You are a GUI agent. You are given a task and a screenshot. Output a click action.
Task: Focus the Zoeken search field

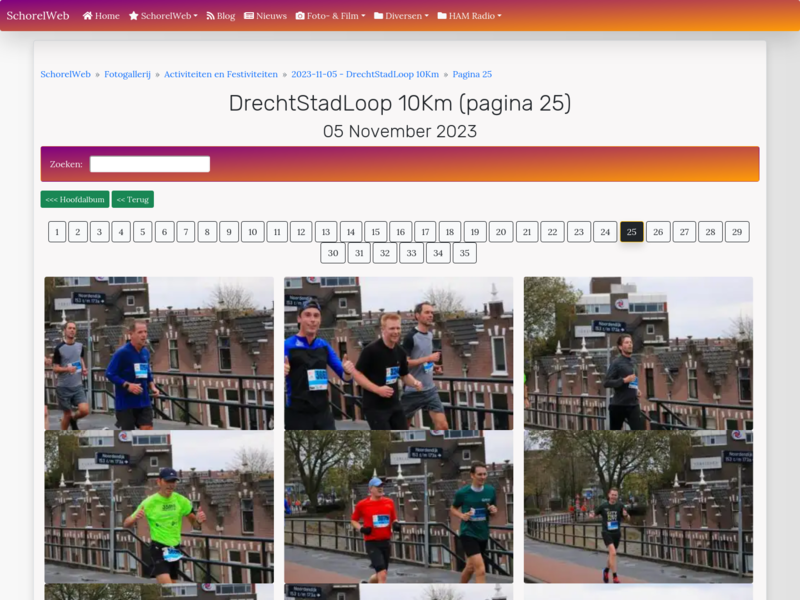coord(150,164)
